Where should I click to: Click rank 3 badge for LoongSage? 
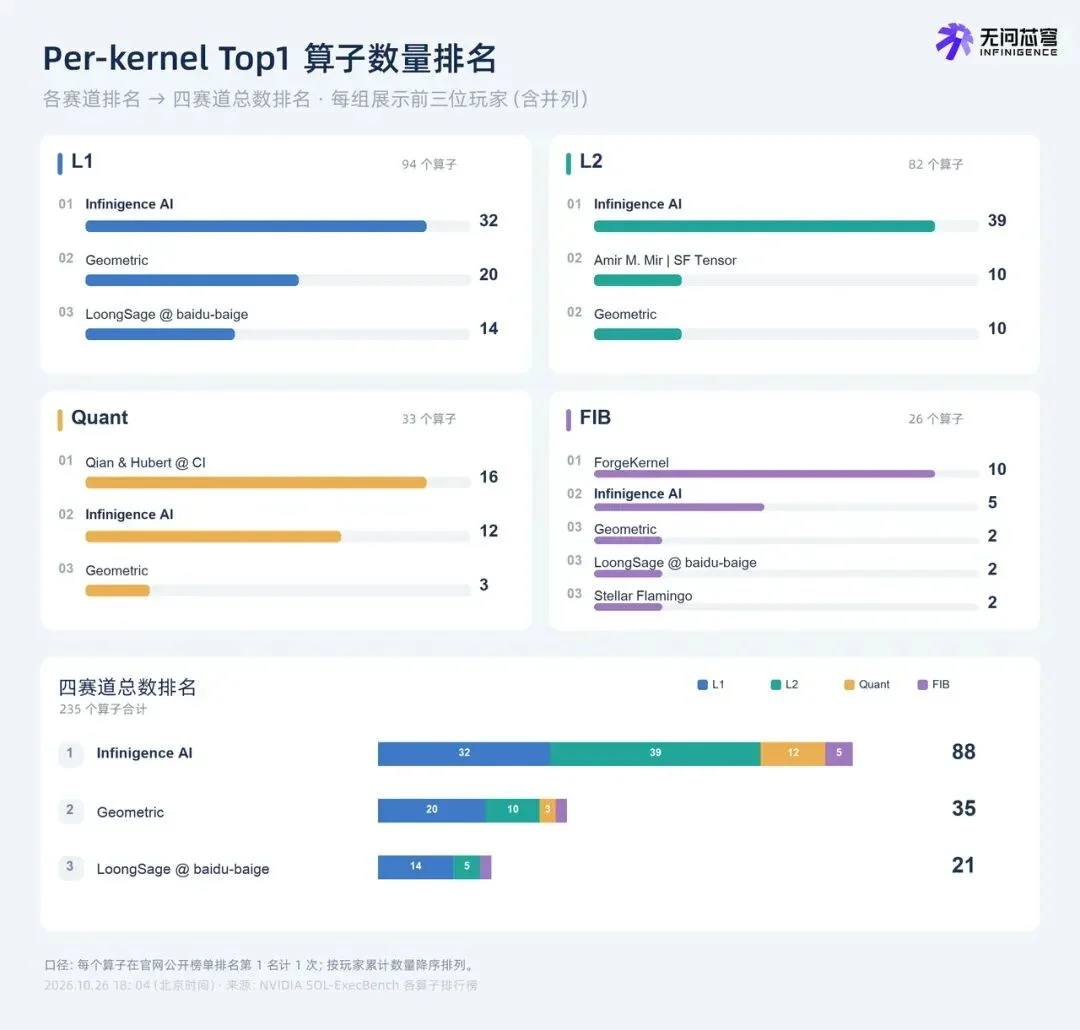(70, 866)
